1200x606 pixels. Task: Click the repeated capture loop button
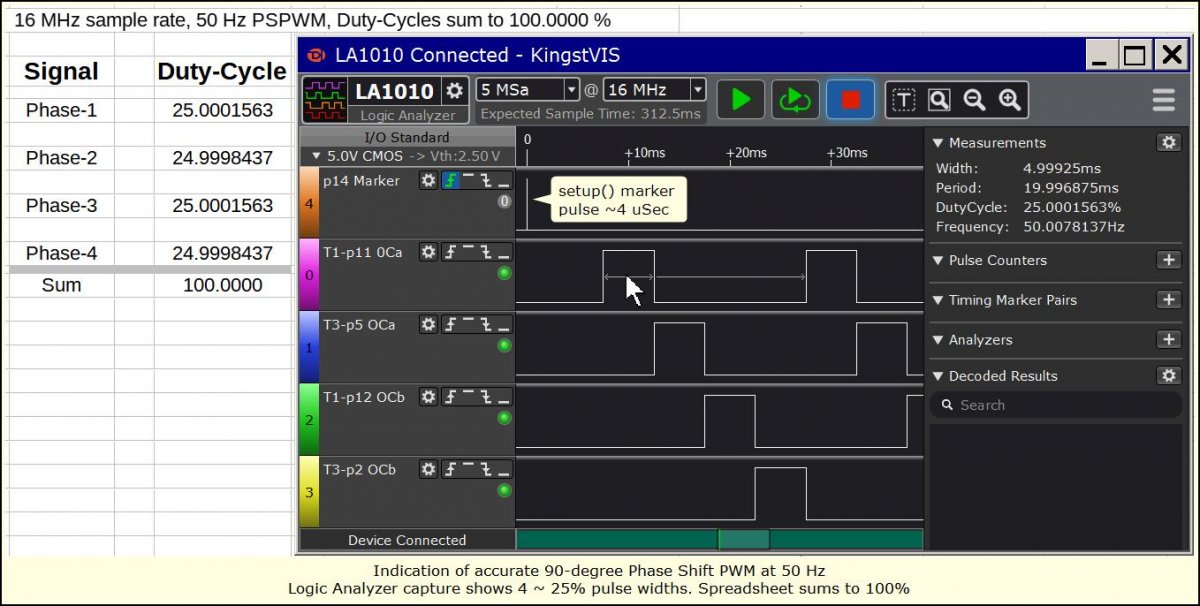tap(795, 99)
